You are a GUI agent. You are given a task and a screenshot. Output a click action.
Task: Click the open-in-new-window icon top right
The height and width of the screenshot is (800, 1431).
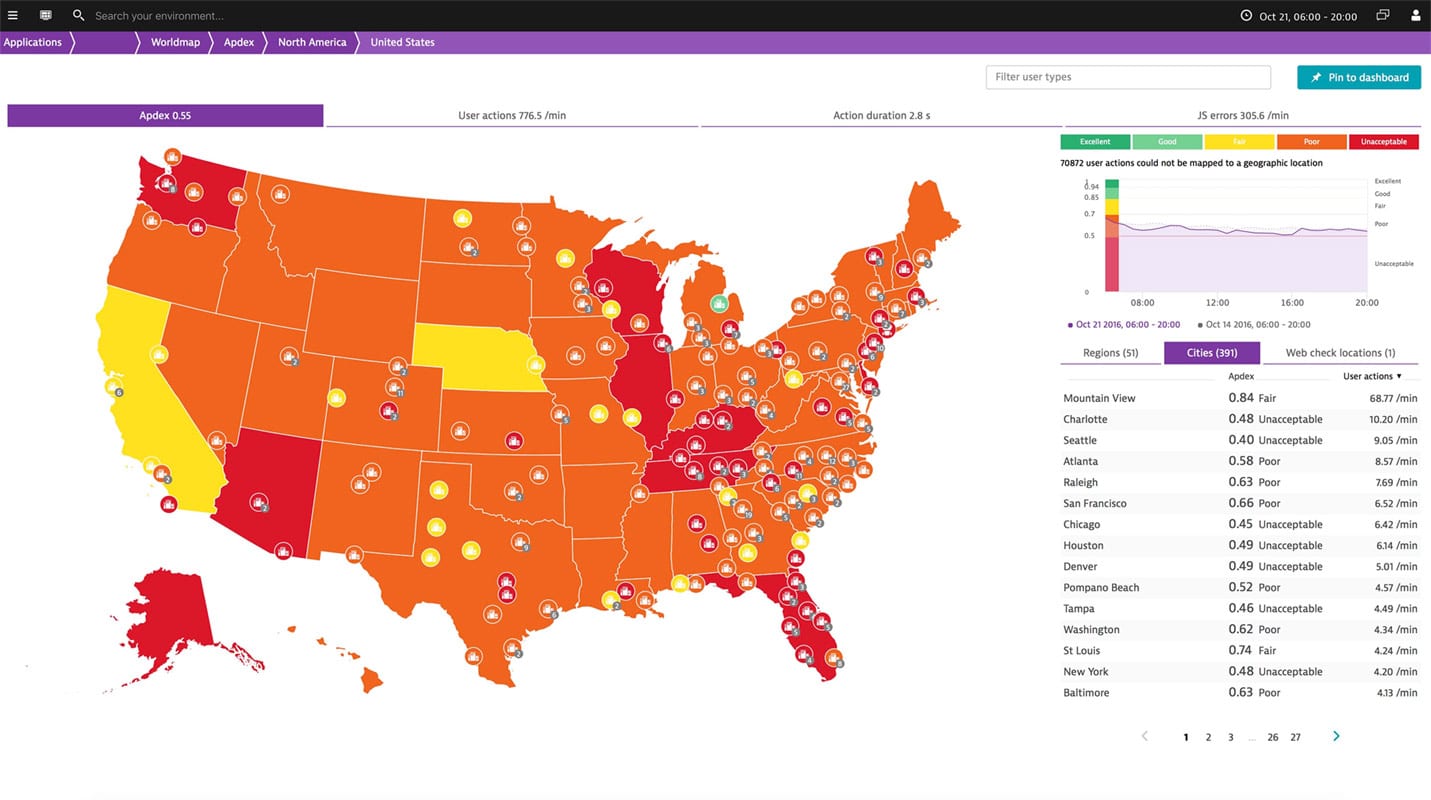1383,15
